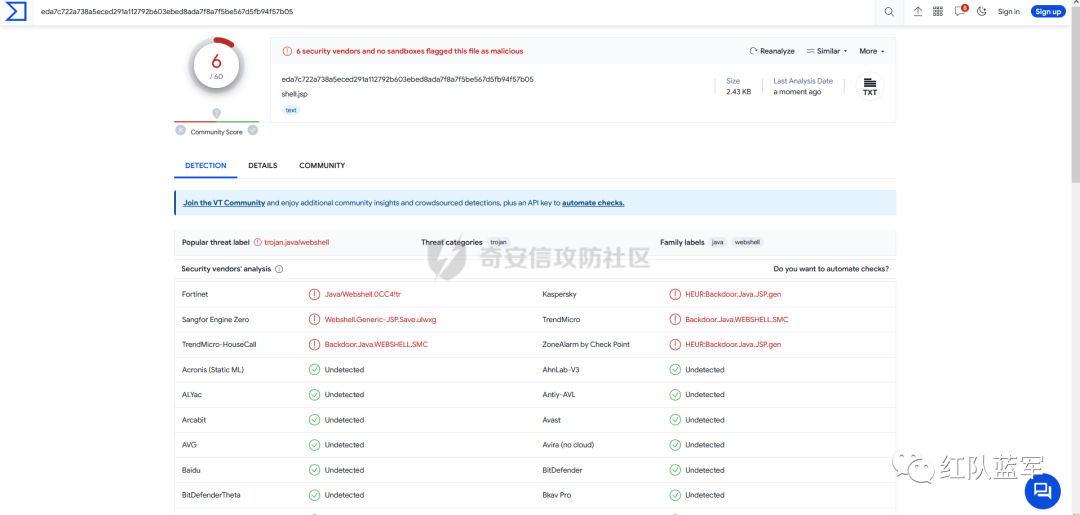Click the community score marker pin icon

[x=216, y=113]
